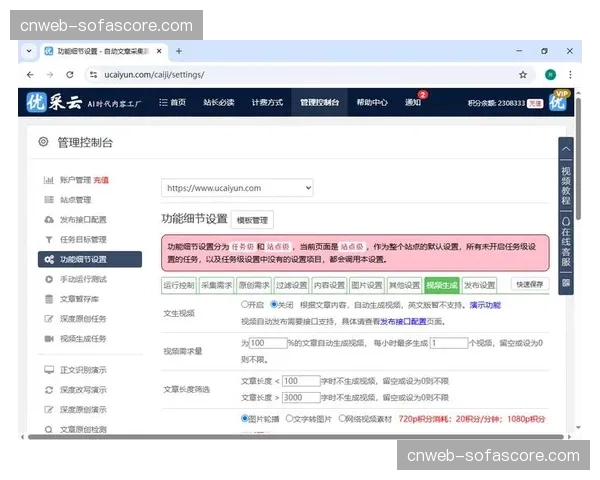Click the red notification badge
The height and width of the screenshot is (480, 600).
[x=423, y=95]
